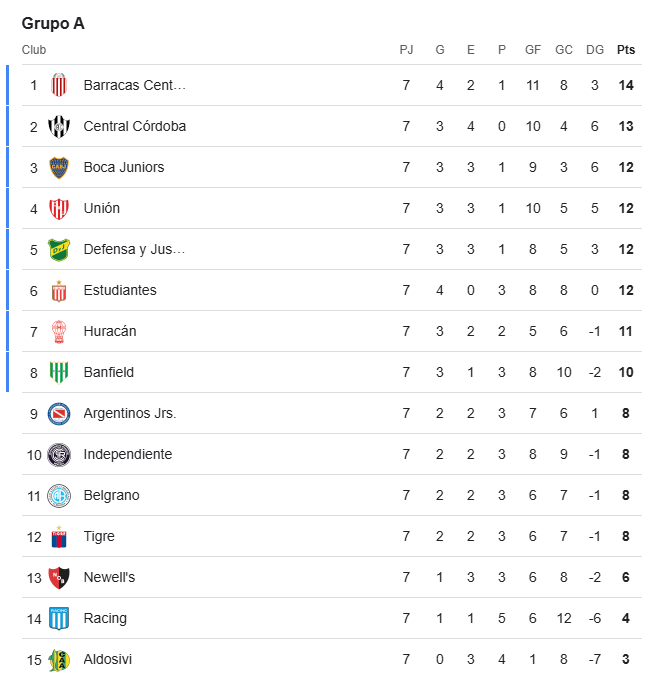
Task: Click the Unión club crest
Action: 59,209
